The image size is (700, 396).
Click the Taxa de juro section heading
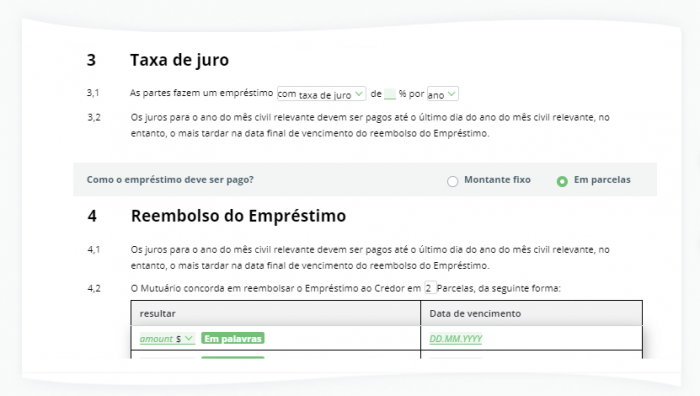pos(179,60)
